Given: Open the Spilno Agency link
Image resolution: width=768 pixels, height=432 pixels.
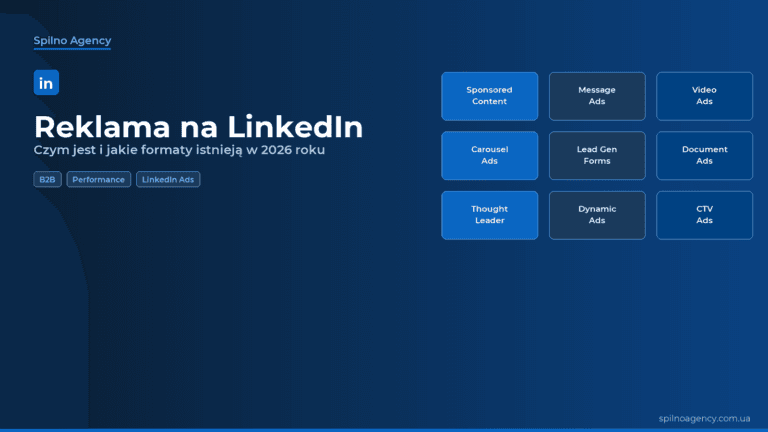Looking at the screenshot, I should pyautogui.click(x=72, y=41).
